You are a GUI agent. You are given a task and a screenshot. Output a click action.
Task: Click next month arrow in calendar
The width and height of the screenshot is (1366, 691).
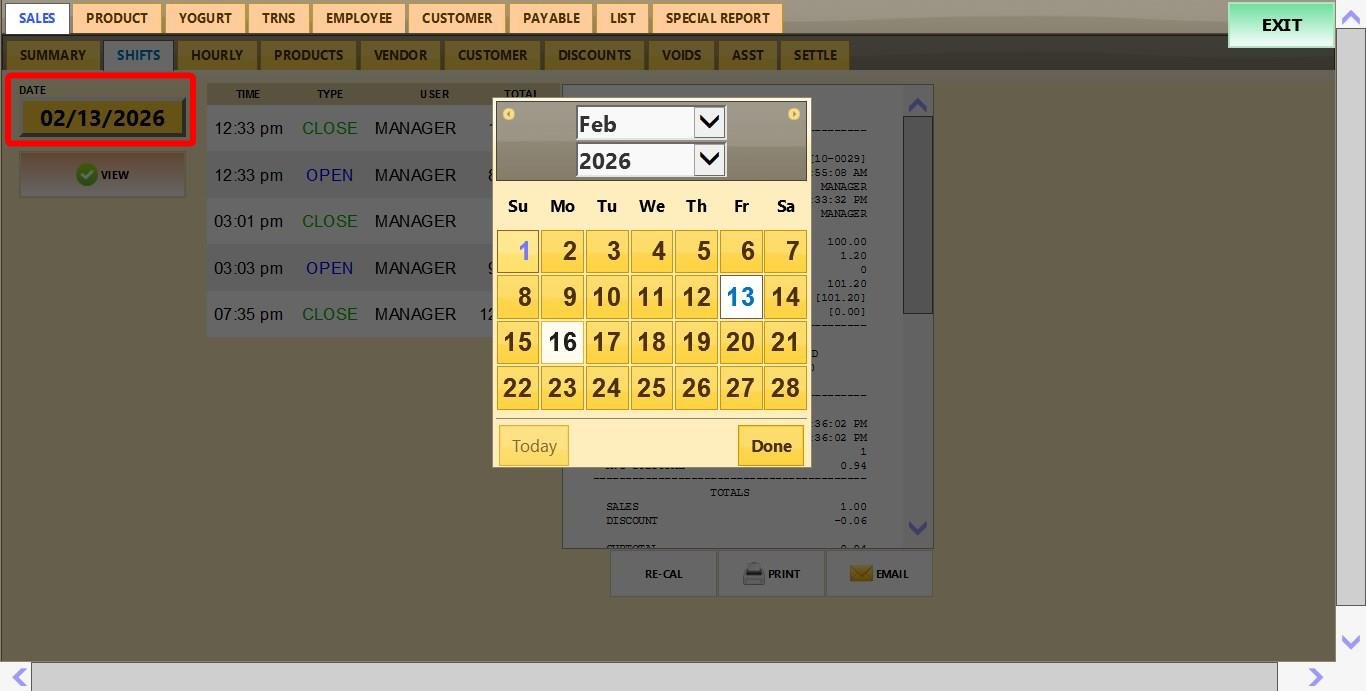coord(793,114)
